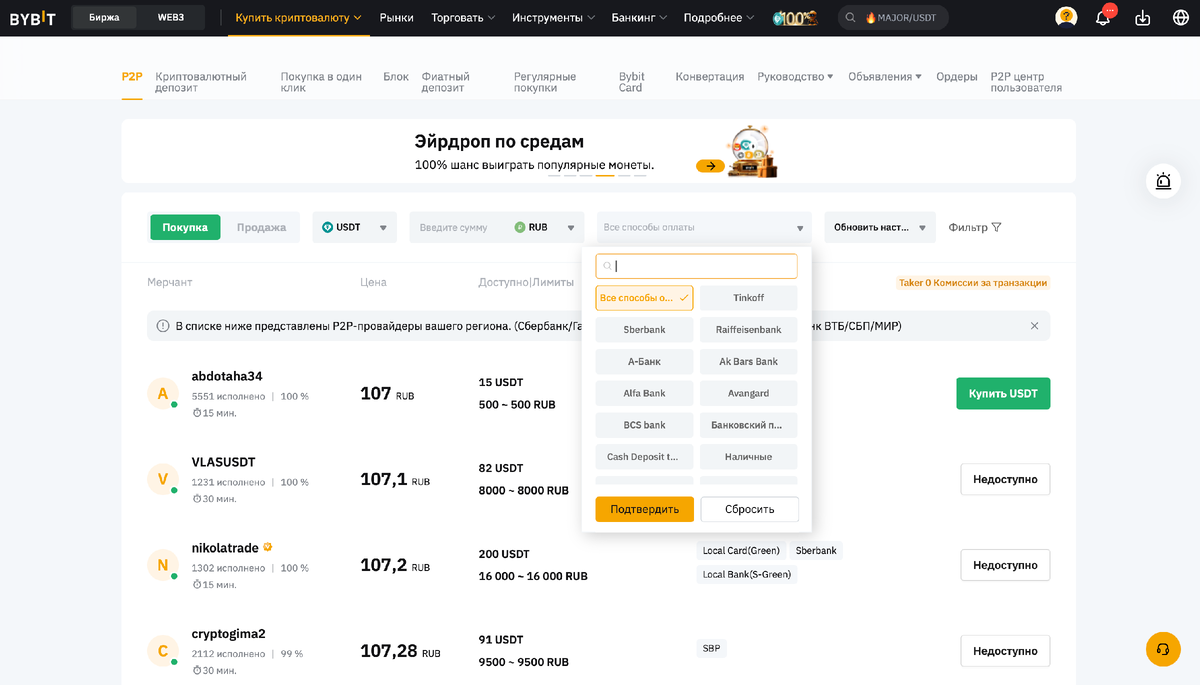The width and height of the screenshot is (1200, 685).
Task: Expand the Инструменты menu
Action: tap(553, 18)
